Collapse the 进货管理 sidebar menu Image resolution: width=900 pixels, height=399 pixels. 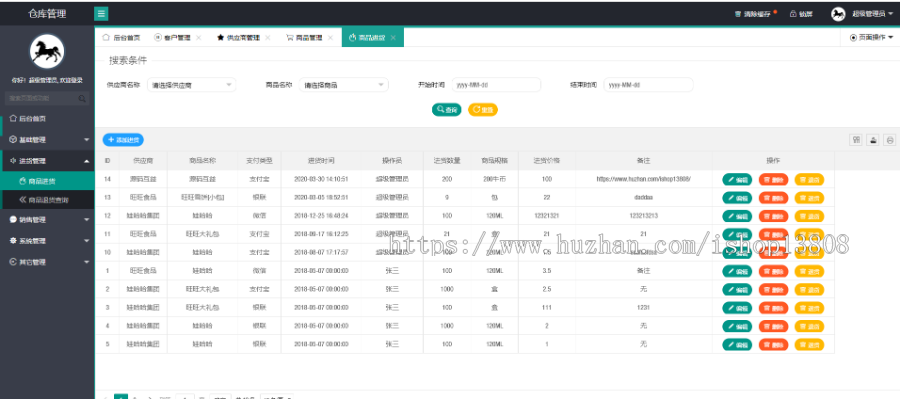click(47, 161)
